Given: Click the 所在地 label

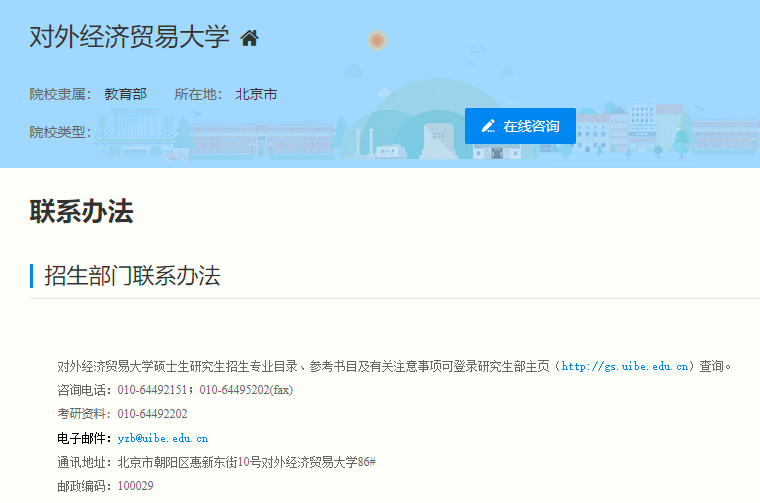Looking at the screenshot, I should pos(198,94).
